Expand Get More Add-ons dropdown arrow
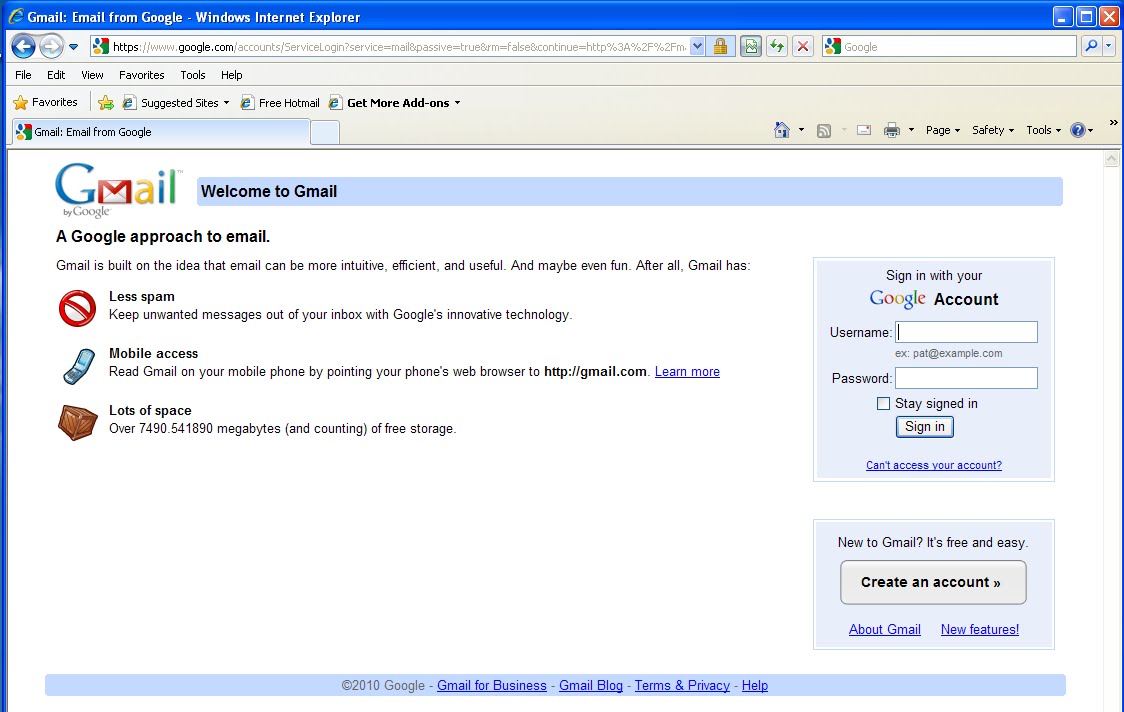This screenshot has width=1124, height=712. click(x=457, y=103)
